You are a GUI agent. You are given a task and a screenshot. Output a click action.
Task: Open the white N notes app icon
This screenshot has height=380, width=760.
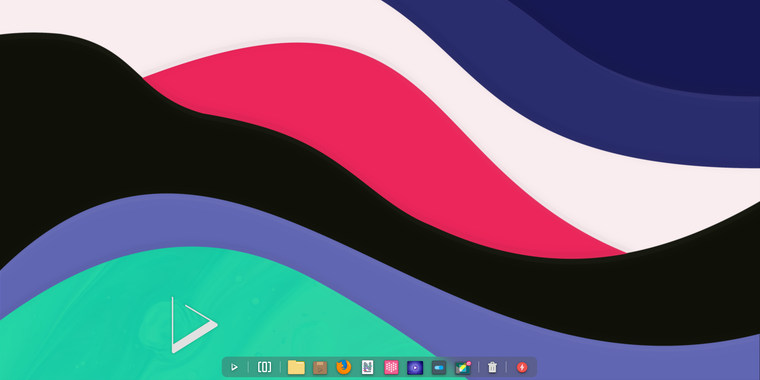click(x=367, y=367)
